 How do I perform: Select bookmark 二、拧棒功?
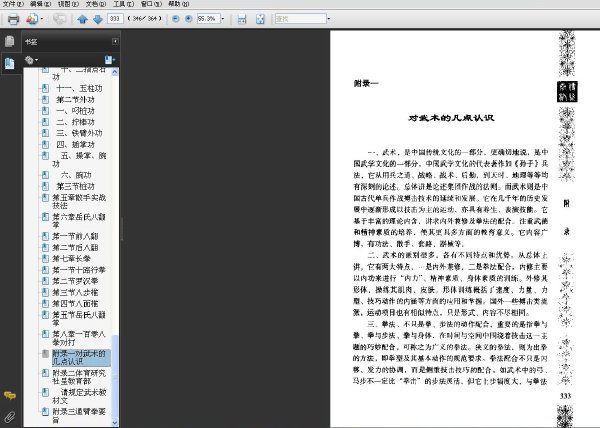coord(75,122)
